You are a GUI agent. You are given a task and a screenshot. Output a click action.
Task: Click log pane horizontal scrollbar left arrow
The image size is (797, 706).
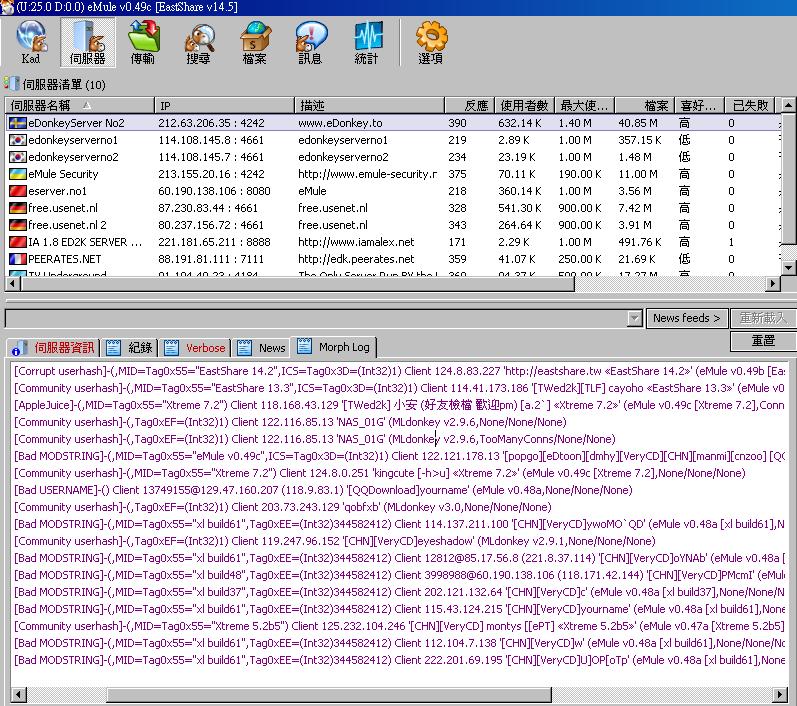pyautogui.click(x=19, y=694)
